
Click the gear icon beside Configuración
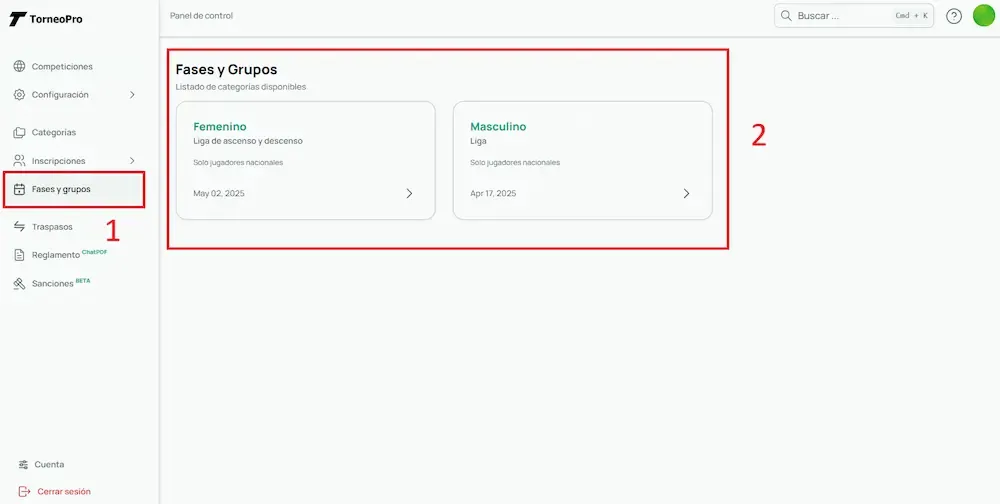(20, 95)
